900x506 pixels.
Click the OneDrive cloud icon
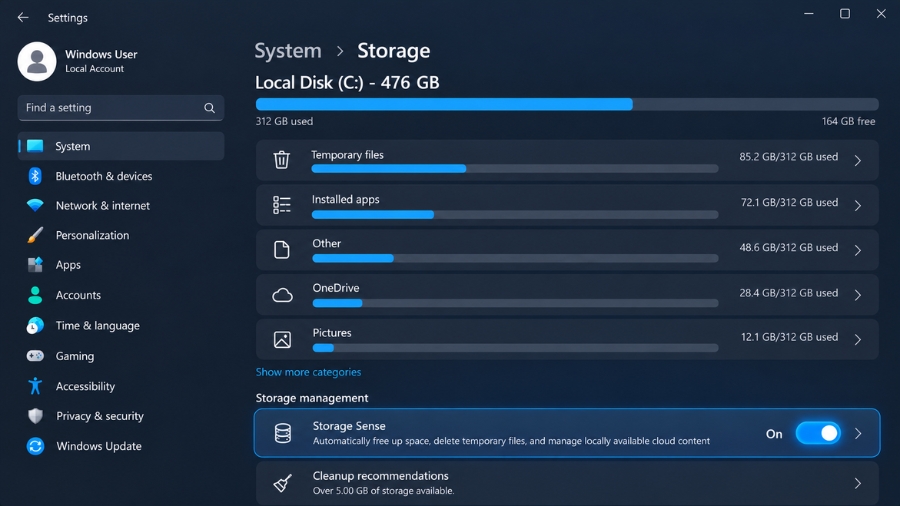point(282,295)
